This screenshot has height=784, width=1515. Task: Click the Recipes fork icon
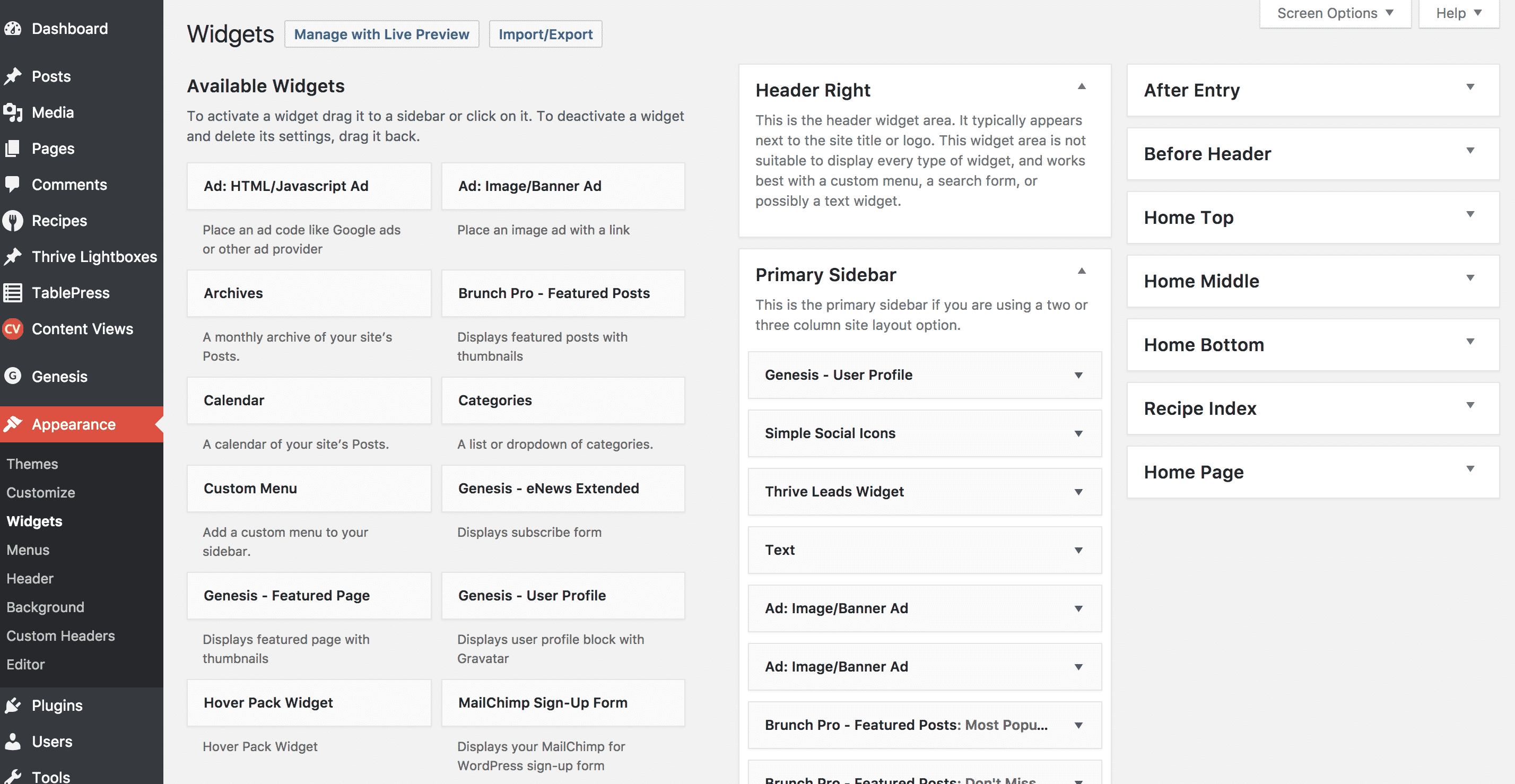[x=12, y=221]
